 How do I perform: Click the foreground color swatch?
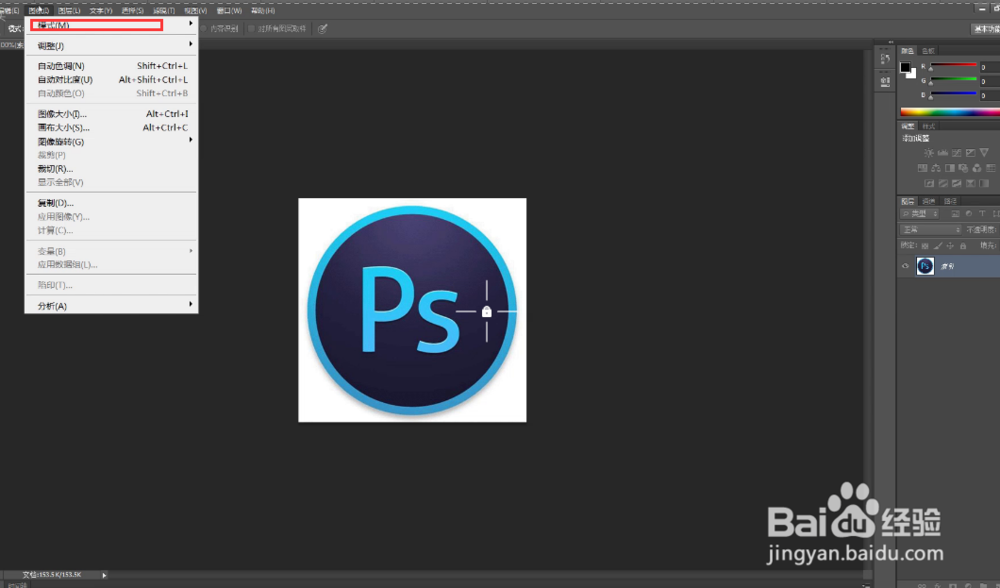[x=906, y=66]
